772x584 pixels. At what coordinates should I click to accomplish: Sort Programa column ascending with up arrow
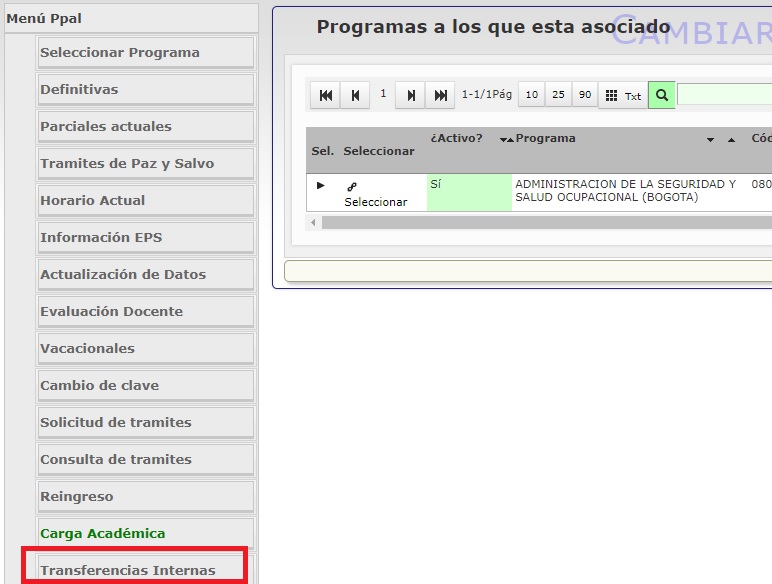(731, 140)
